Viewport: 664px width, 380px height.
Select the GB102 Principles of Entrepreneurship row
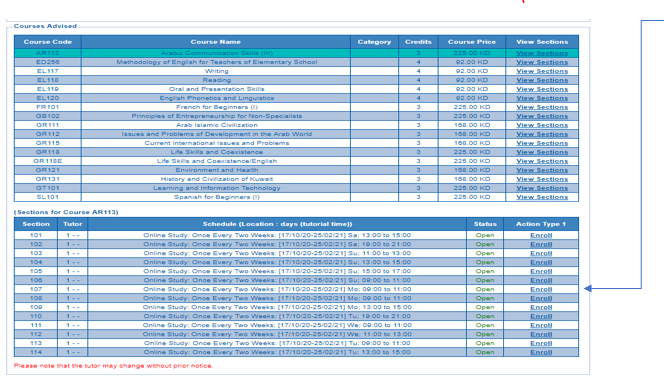pos(296,116)
